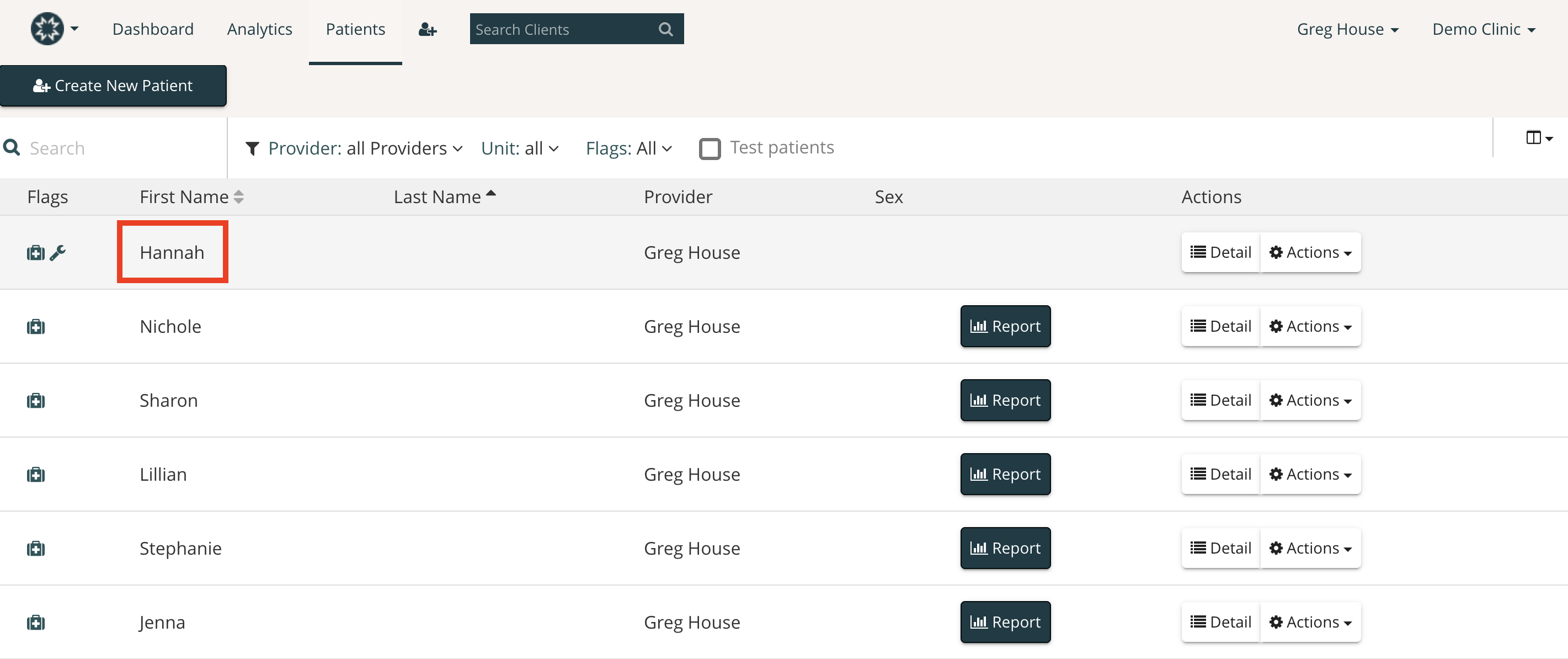The width and height of the screenshot is (1568, 659).
Task: Click Nichole's medkit flag icon
Action: (36, 327)
